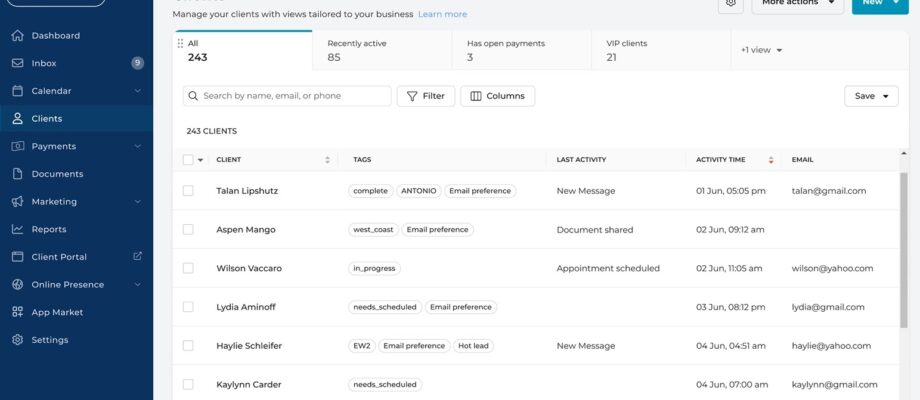
Task: Open Inbox envelope icon in sidebar
Action: (18, 63)
